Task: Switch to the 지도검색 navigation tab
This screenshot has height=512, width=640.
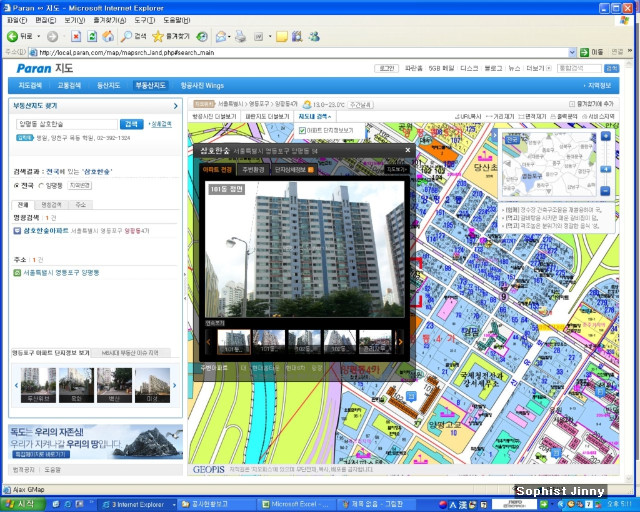Action: click(30, 85)
